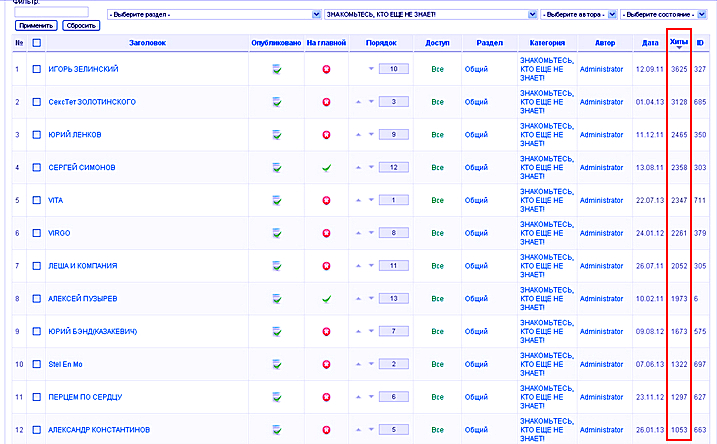Check the select-all checkbox in header
This screenshot has height=444, width=717.
coord(37,43)
